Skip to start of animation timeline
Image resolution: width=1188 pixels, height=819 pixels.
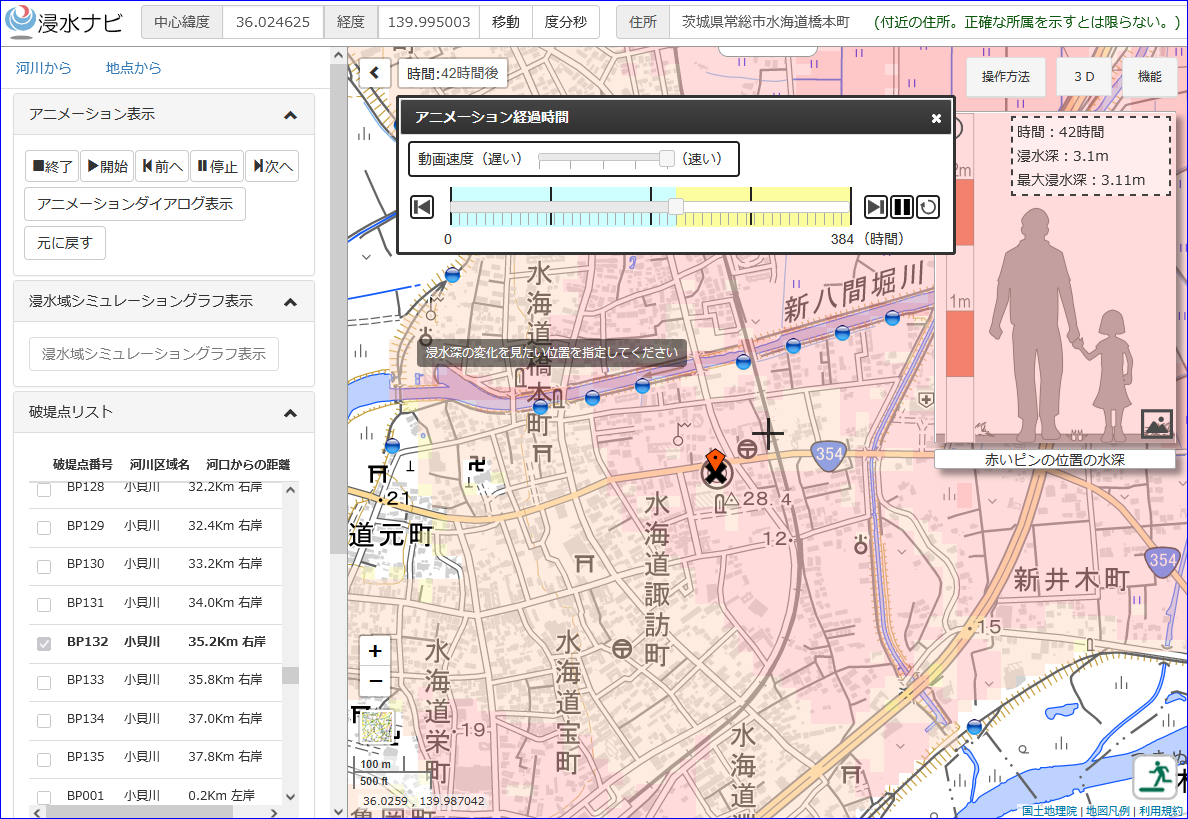[421, 207]
